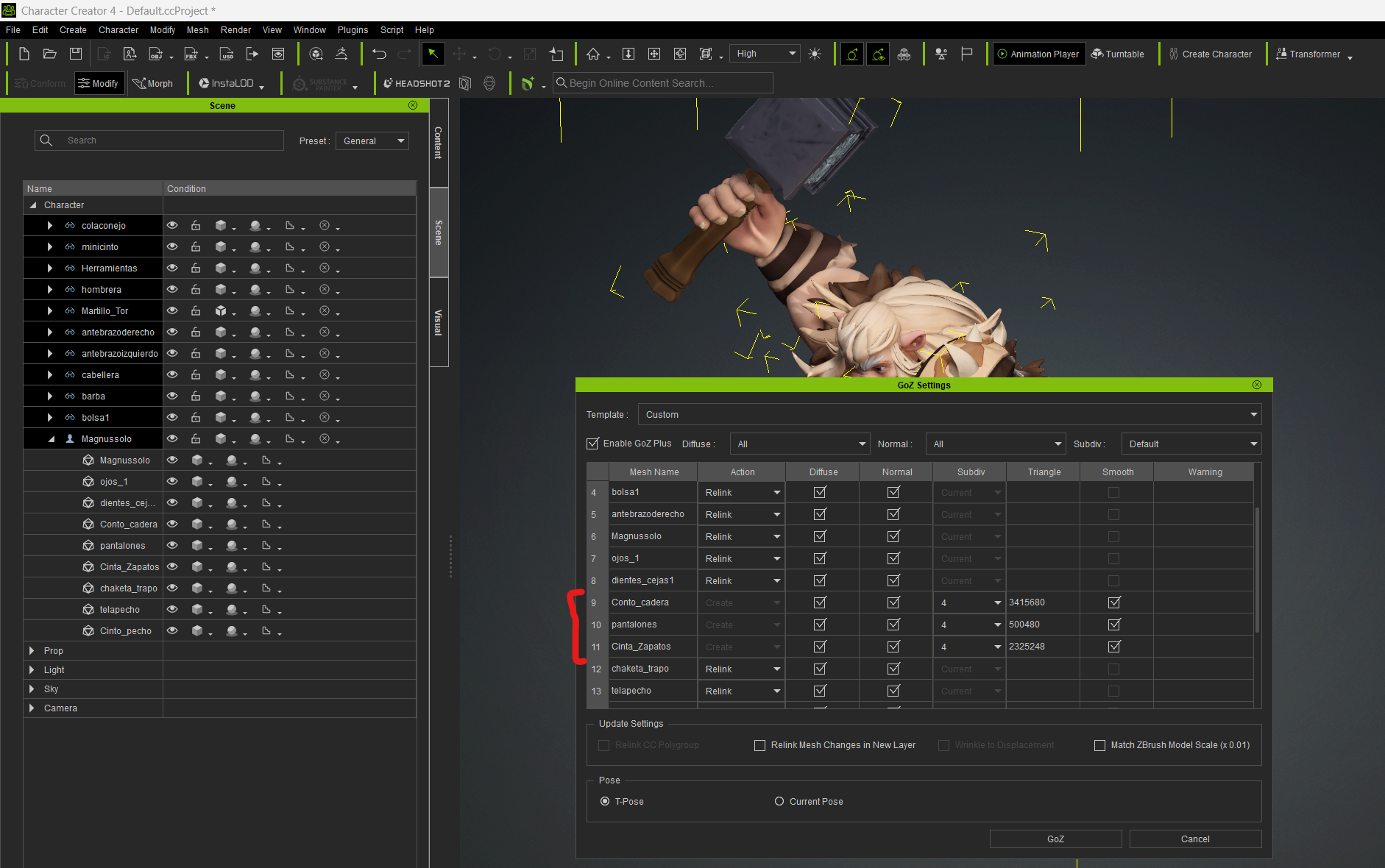
Task: Click the Create Character button
Action: 1210,54
